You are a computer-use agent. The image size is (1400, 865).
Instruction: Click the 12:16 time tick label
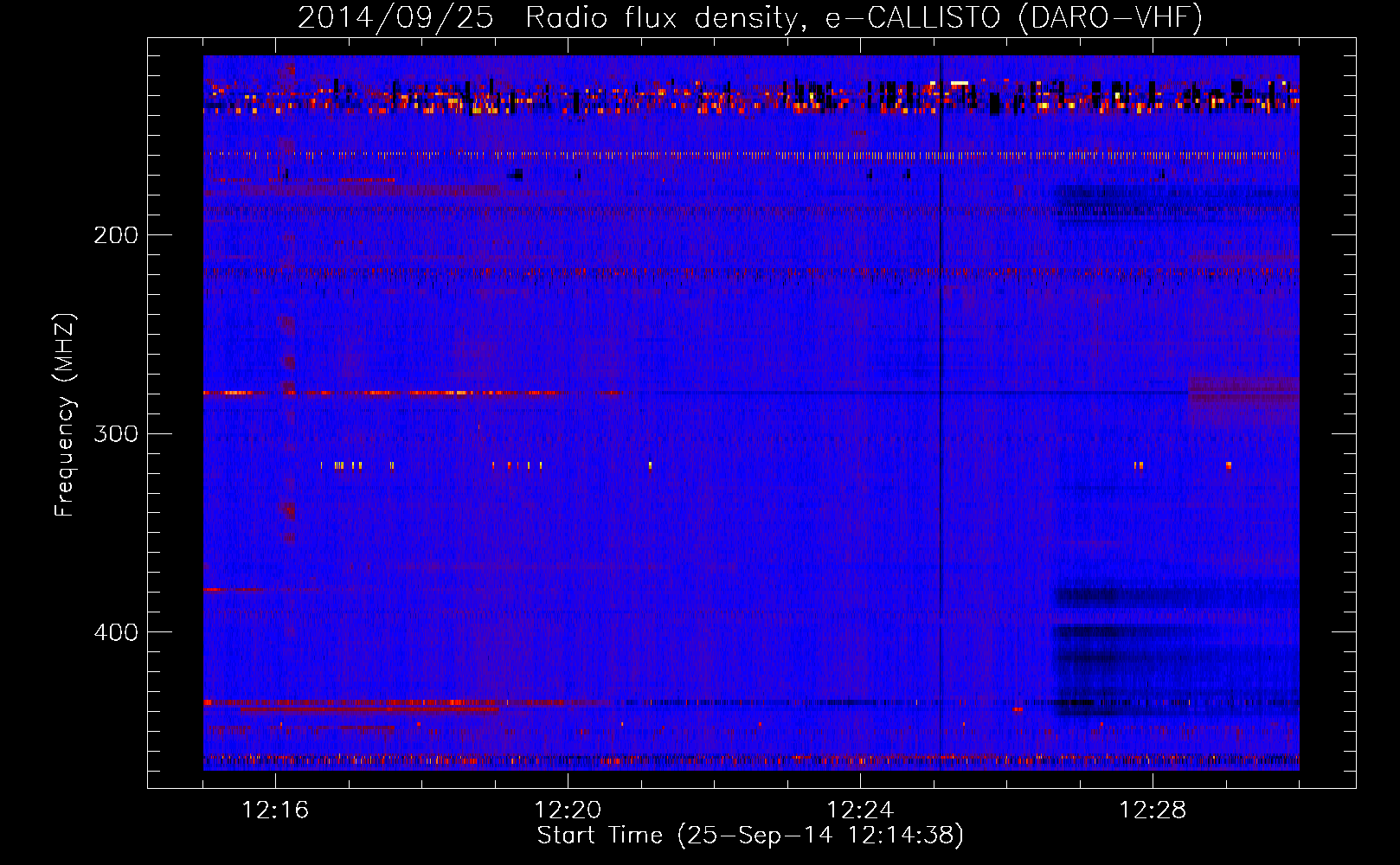275,811
